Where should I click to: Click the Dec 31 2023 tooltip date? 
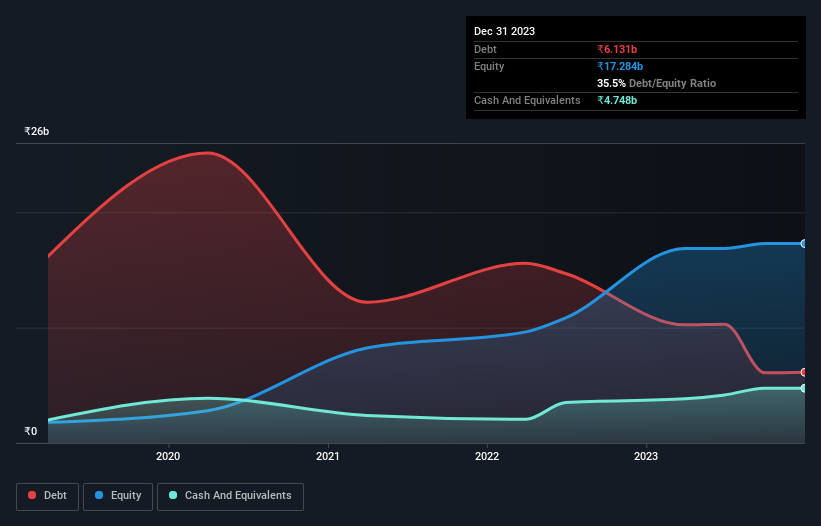click(504, 31)
